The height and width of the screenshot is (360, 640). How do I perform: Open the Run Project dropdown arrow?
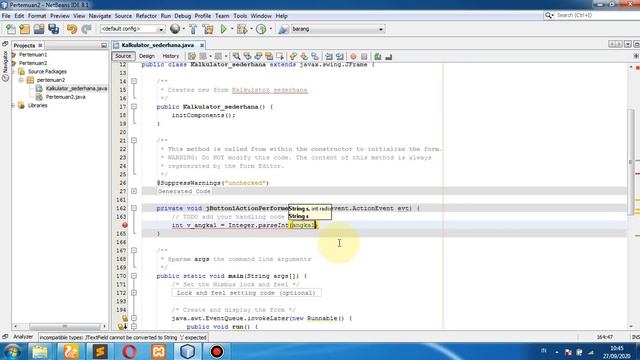point(232,29)
